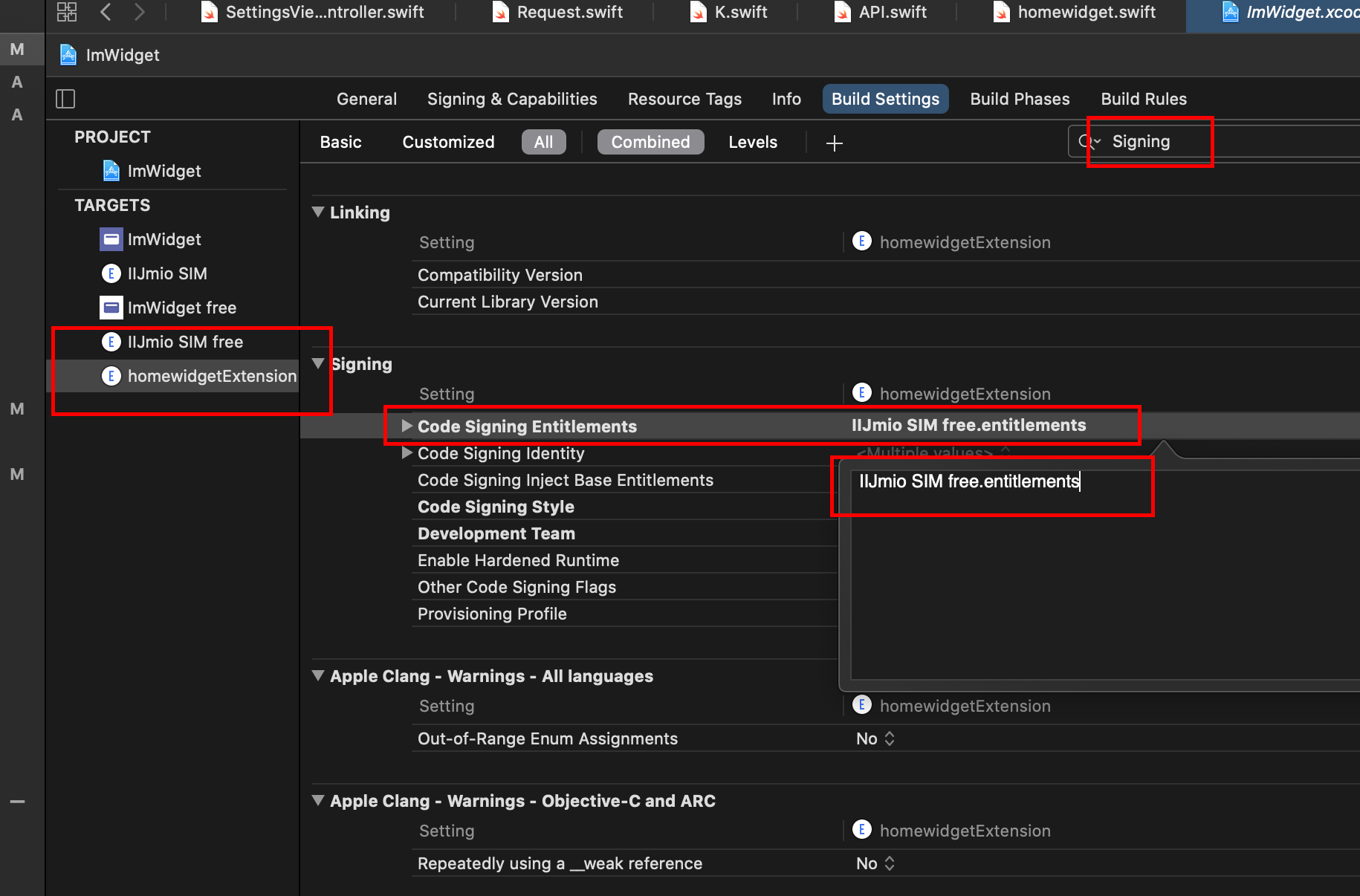Collapse Apple Clang Warnings Objective-C and ARC section
The height and width of the screenshot is (896, 1360).
click(x=318, y=801)
